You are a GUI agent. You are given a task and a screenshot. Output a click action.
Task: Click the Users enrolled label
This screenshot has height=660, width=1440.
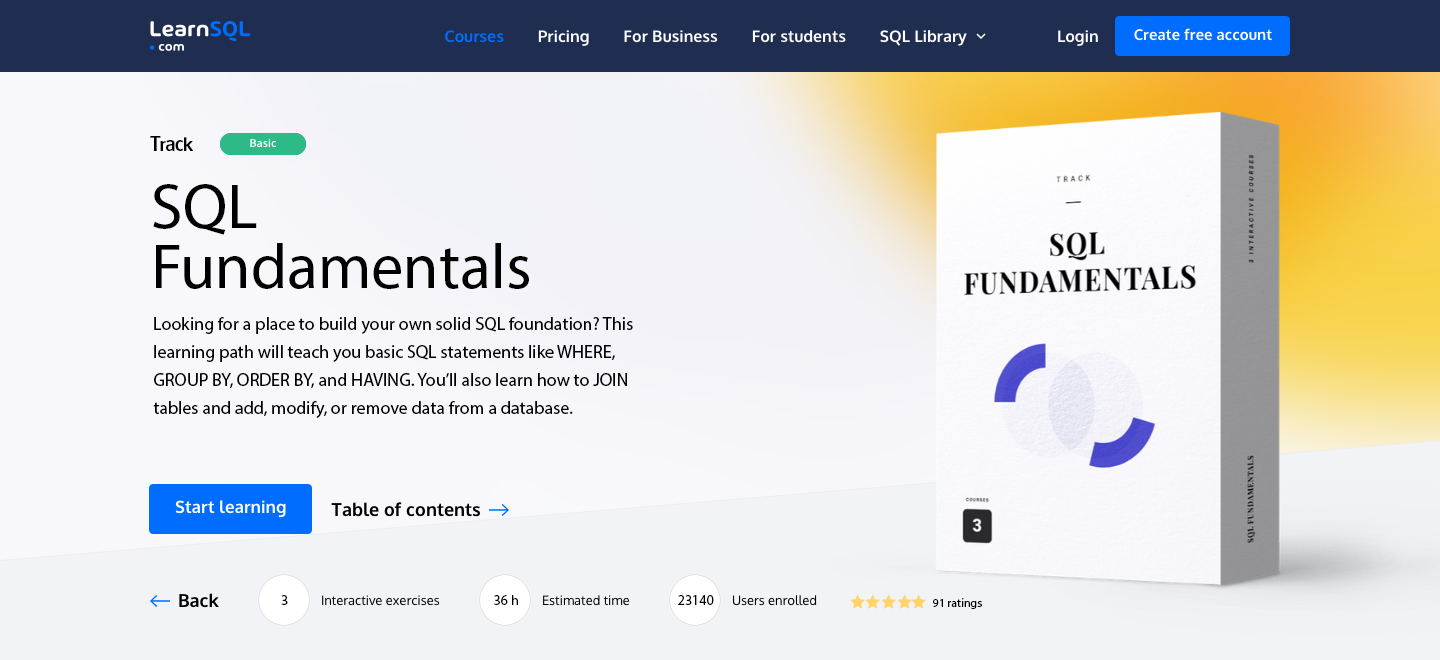(774, 601)
